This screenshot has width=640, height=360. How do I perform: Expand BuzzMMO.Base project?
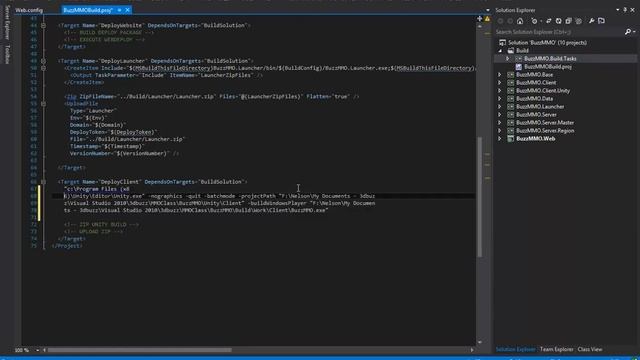point(500,75)
